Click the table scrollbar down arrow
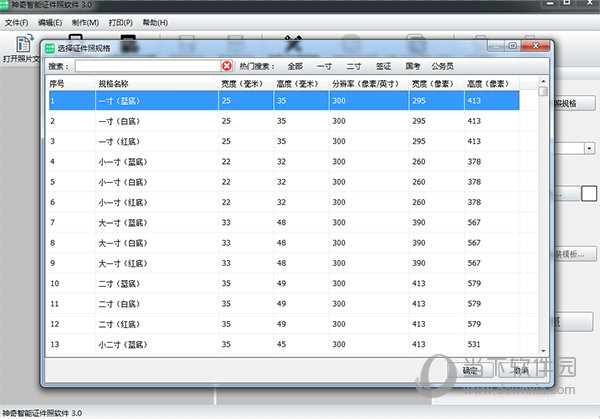Viewport: 600px width, 419px height. click(x=543, y=351)
